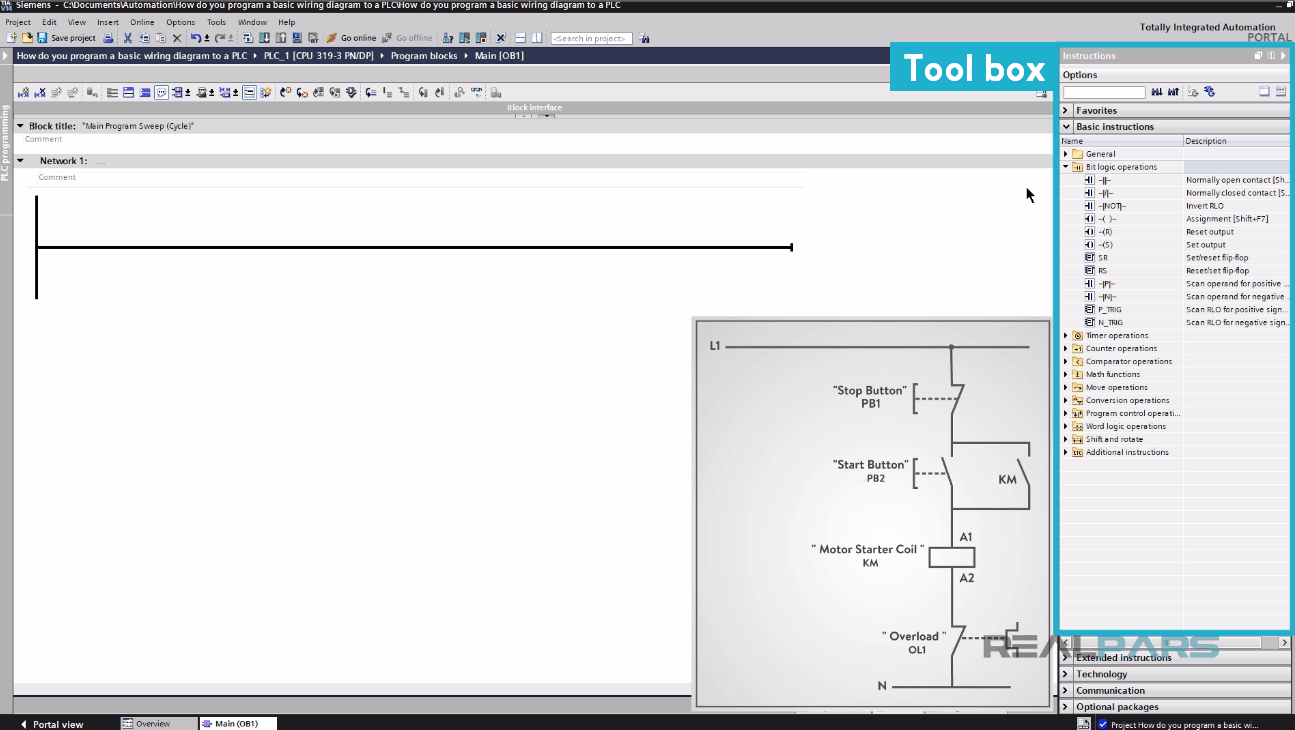1295x730 pixels.
Task: Switch to the Overview tab
Action: 158,722
